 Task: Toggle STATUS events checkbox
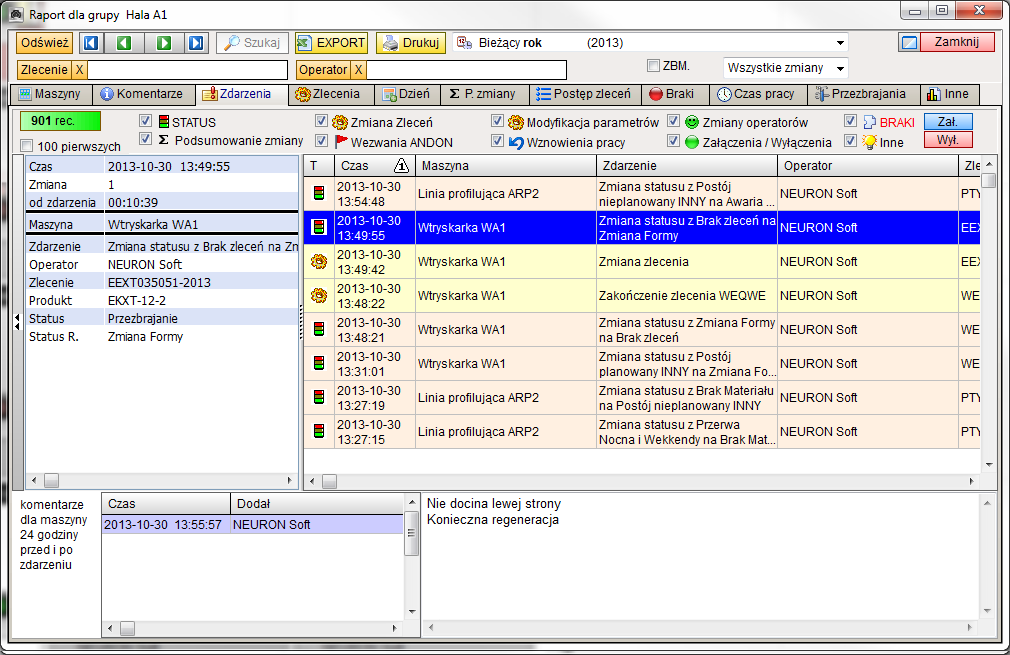[146, 121]
